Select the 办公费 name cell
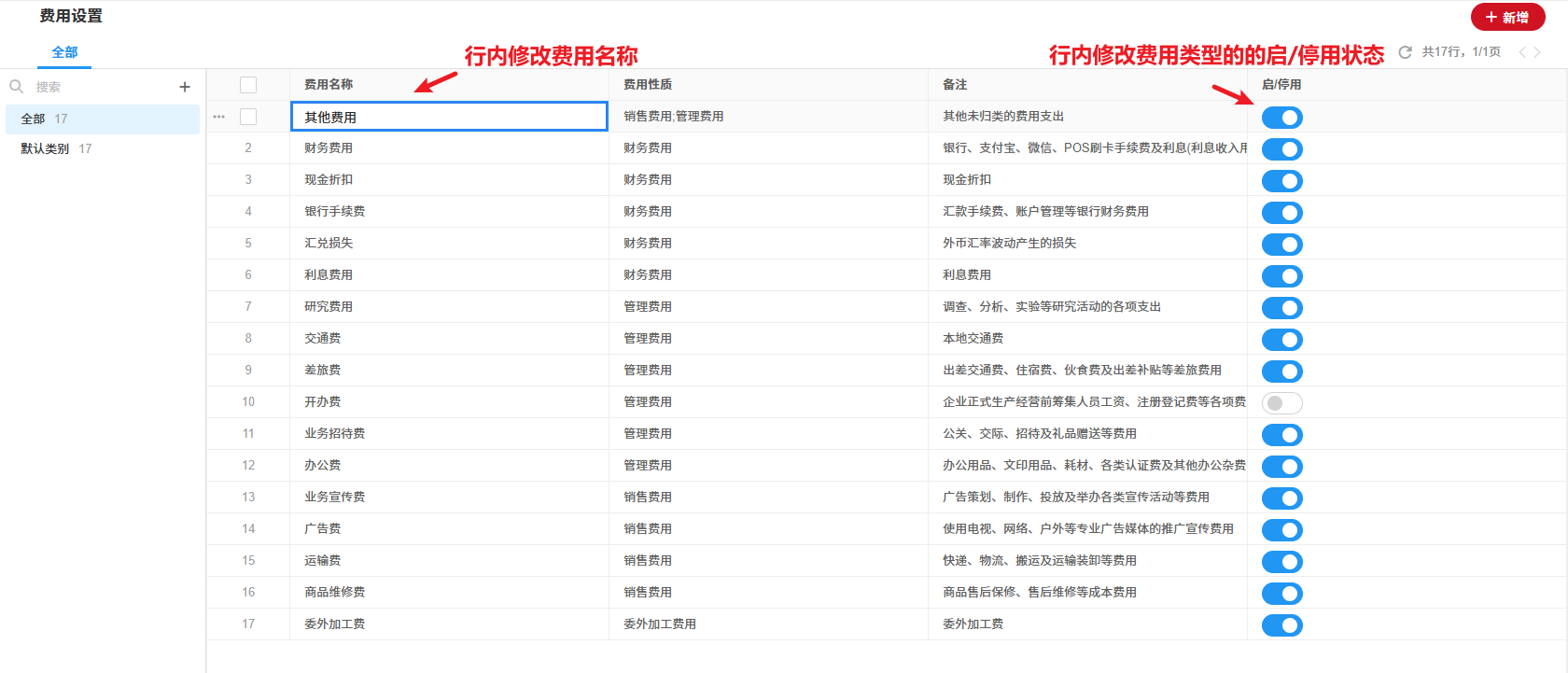 pyautogui.click(x=449, y=466)
